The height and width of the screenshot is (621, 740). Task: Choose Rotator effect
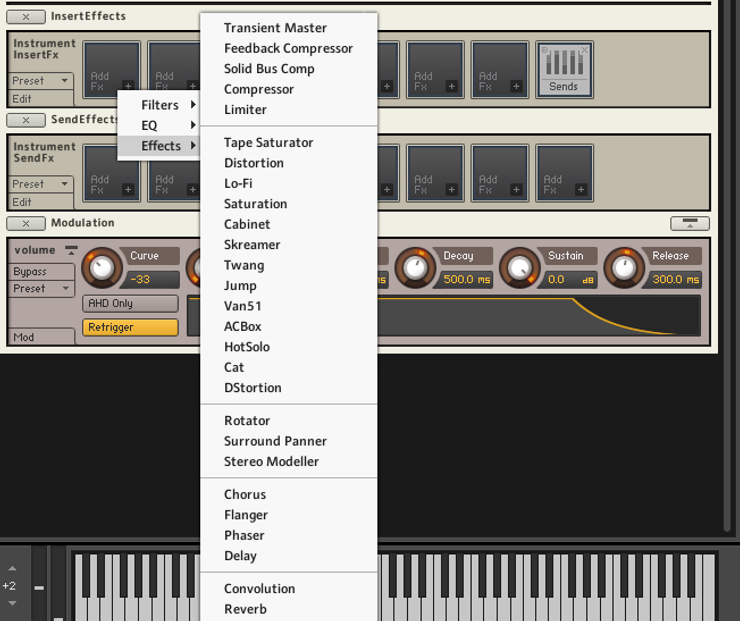click(288, 420)
